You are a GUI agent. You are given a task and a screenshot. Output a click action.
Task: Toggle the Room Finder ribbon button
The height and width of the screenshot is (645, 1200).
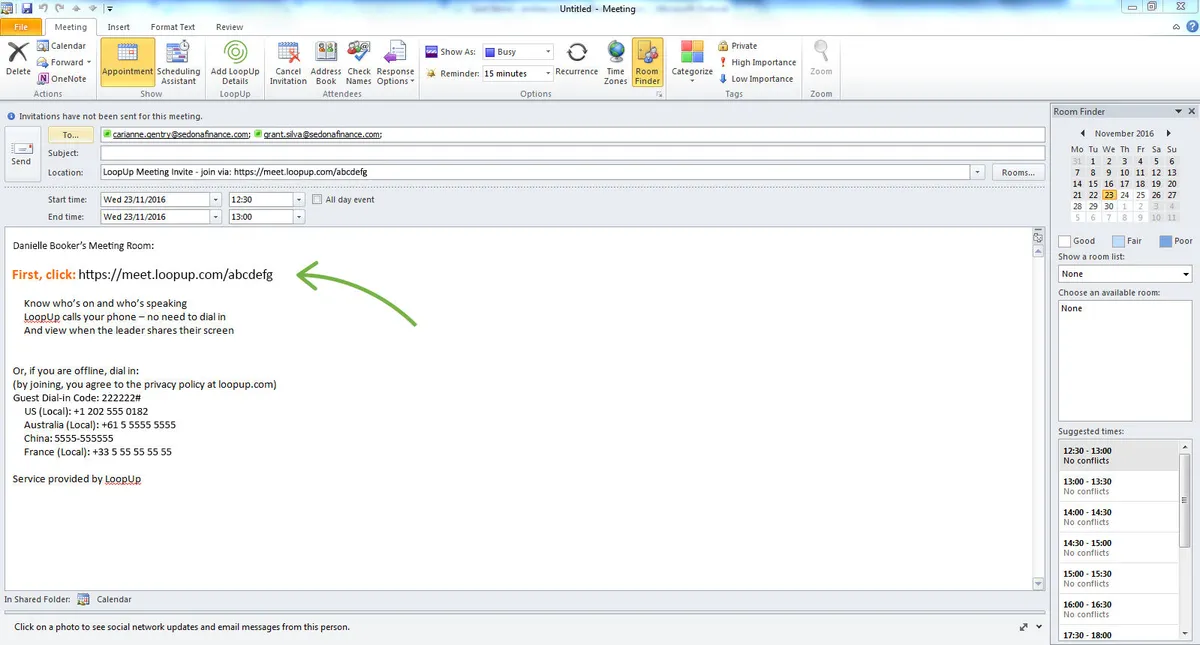click(x=647, y=62)
